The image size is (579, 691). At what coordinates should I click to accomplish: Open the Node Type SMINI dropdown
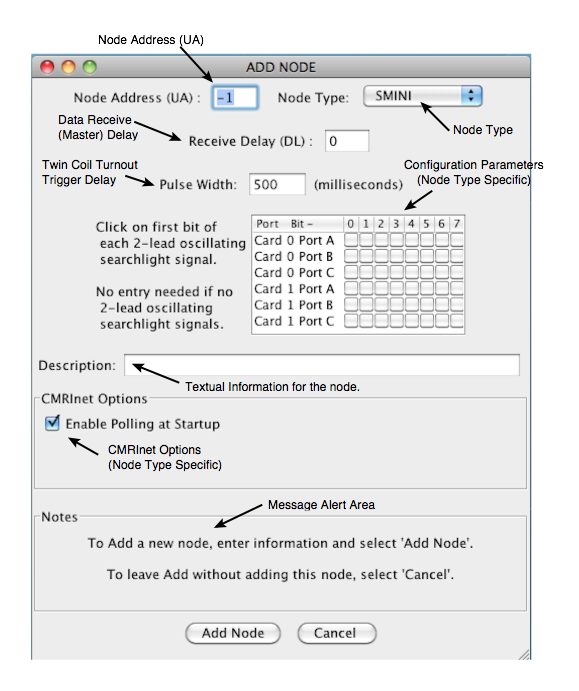pos(422,96)
